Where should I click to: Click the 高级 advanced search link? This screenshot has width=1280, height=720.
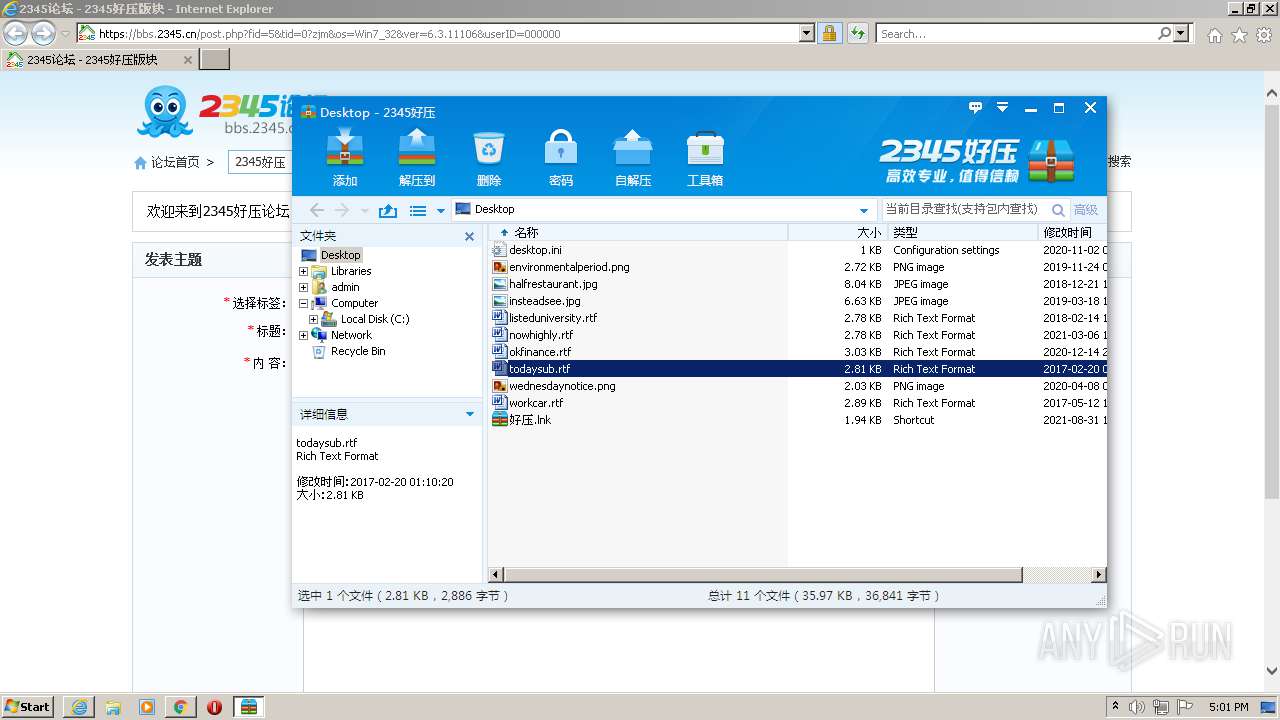click(1085, 210)
